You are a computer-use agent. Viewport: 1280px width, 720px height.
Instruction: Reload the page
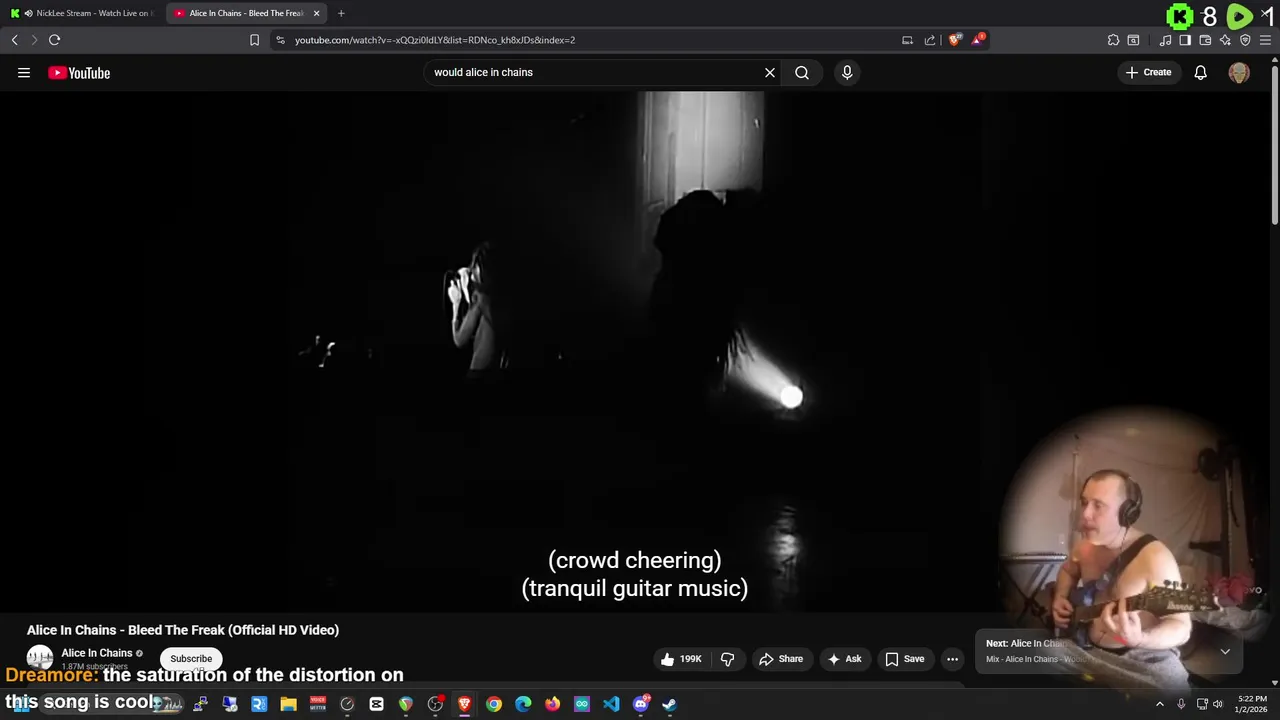[x=54, y=40]
